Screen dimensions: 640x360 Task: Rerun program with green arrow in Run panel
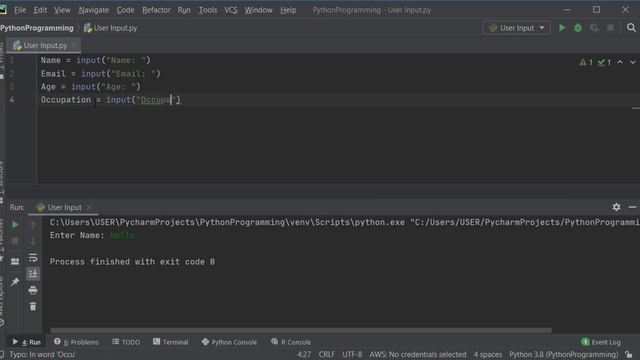[15, 225]
